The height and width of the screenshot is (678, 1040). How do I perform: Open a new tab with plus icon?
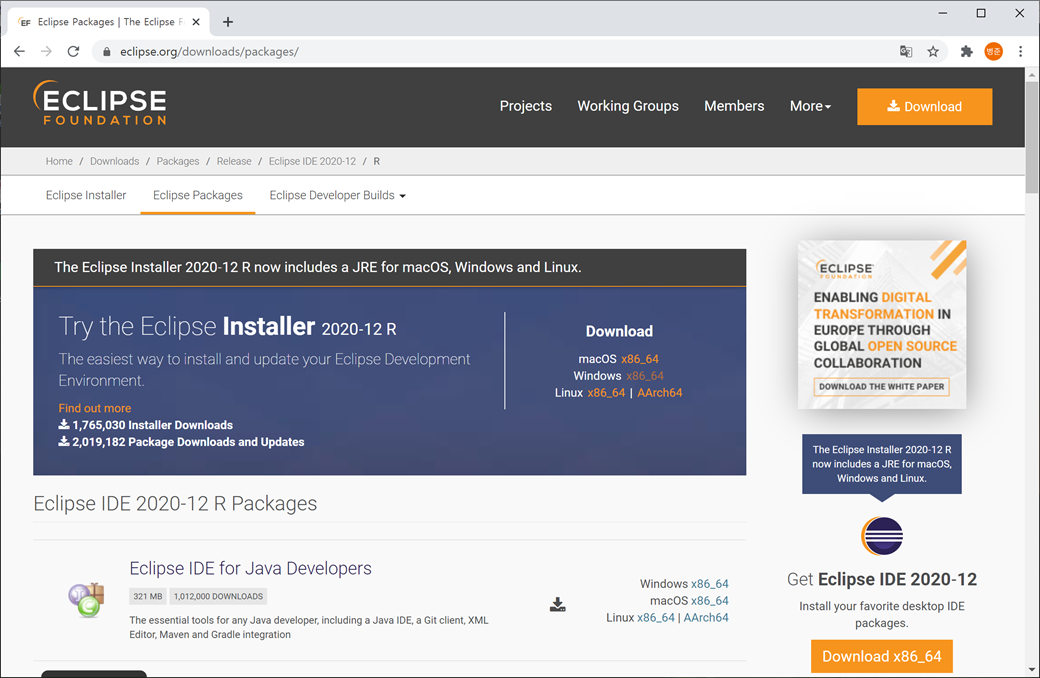pyautogui.click(x=228, y=22)
